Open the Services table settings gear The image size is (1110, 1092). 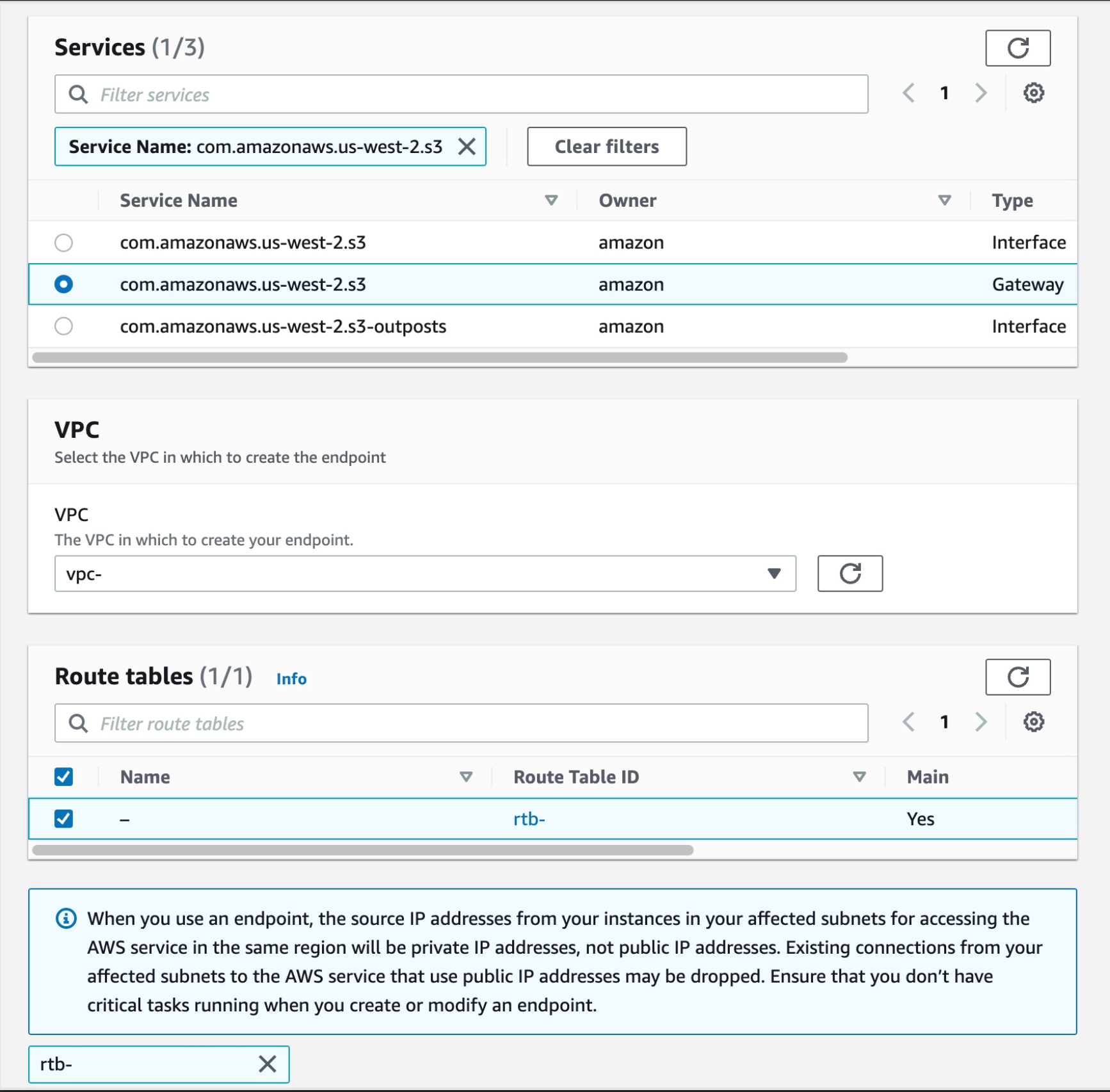(x=1033, y=93)
